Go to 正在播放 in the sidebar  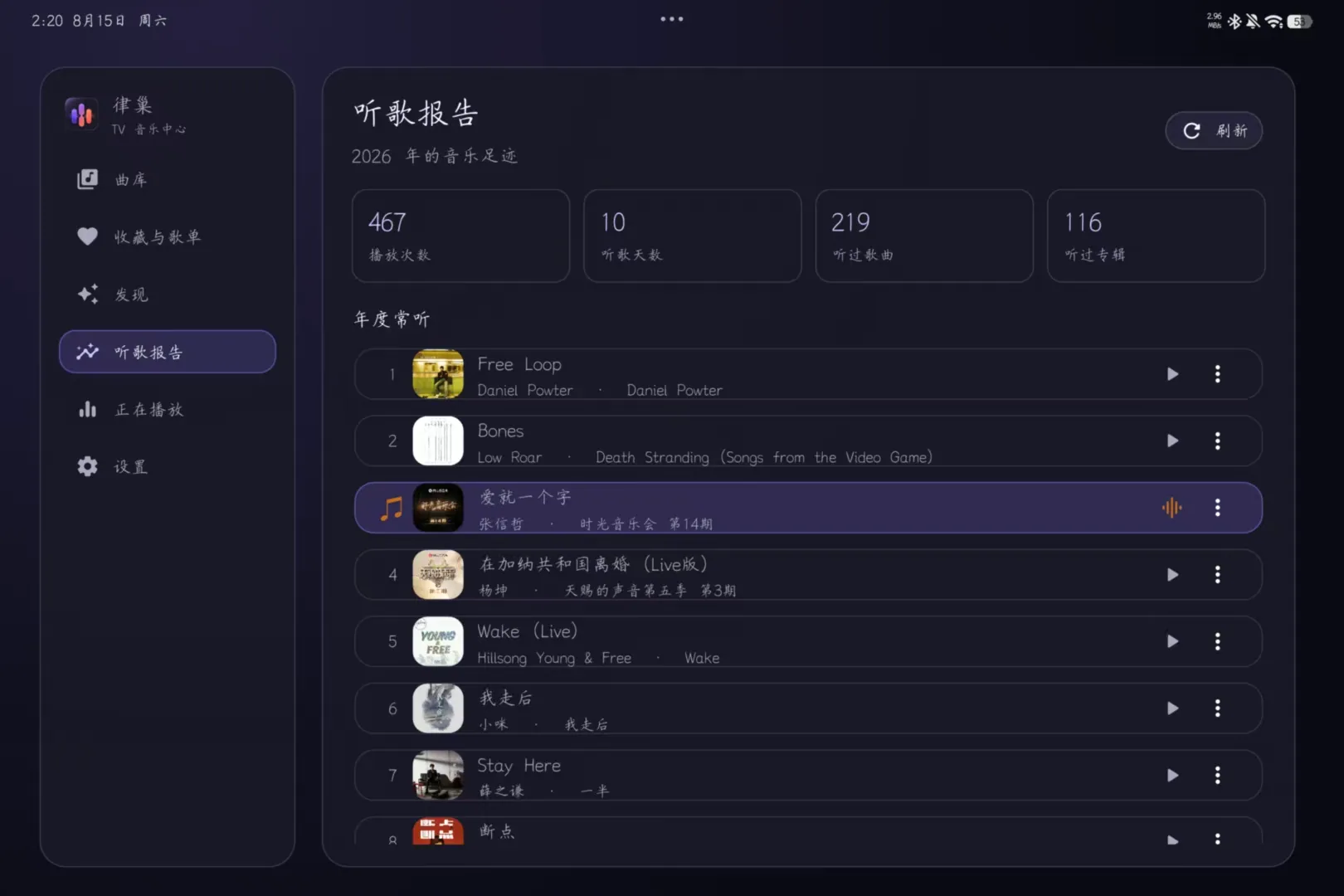coord(168,409)
